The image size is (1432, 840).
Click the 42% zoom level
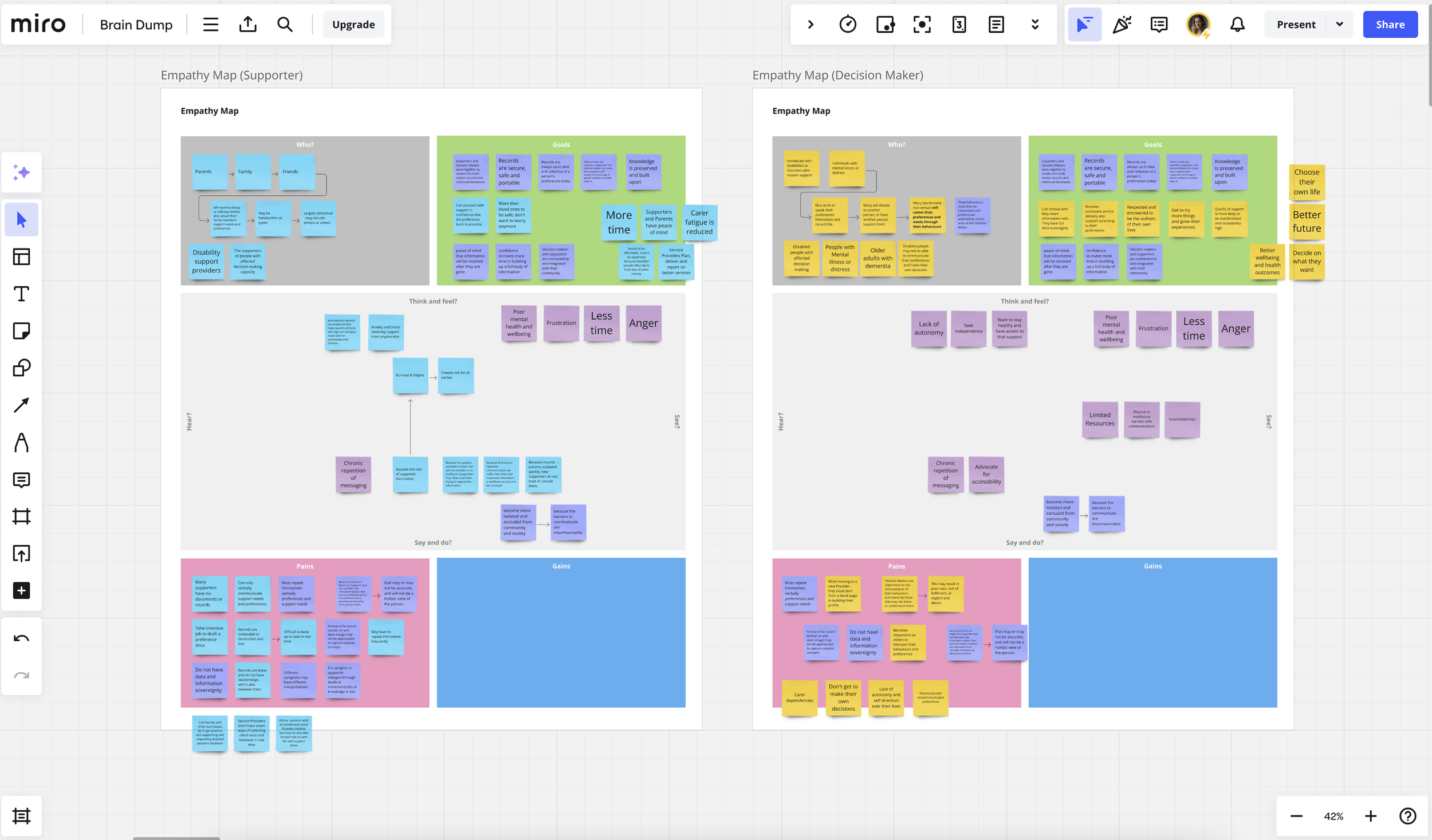(x=1333, y=816)
